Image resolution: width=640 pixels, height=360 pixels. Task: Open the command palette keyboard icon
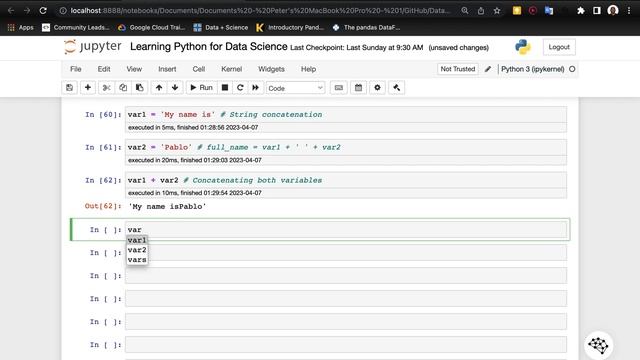click(x=339, y=88)
